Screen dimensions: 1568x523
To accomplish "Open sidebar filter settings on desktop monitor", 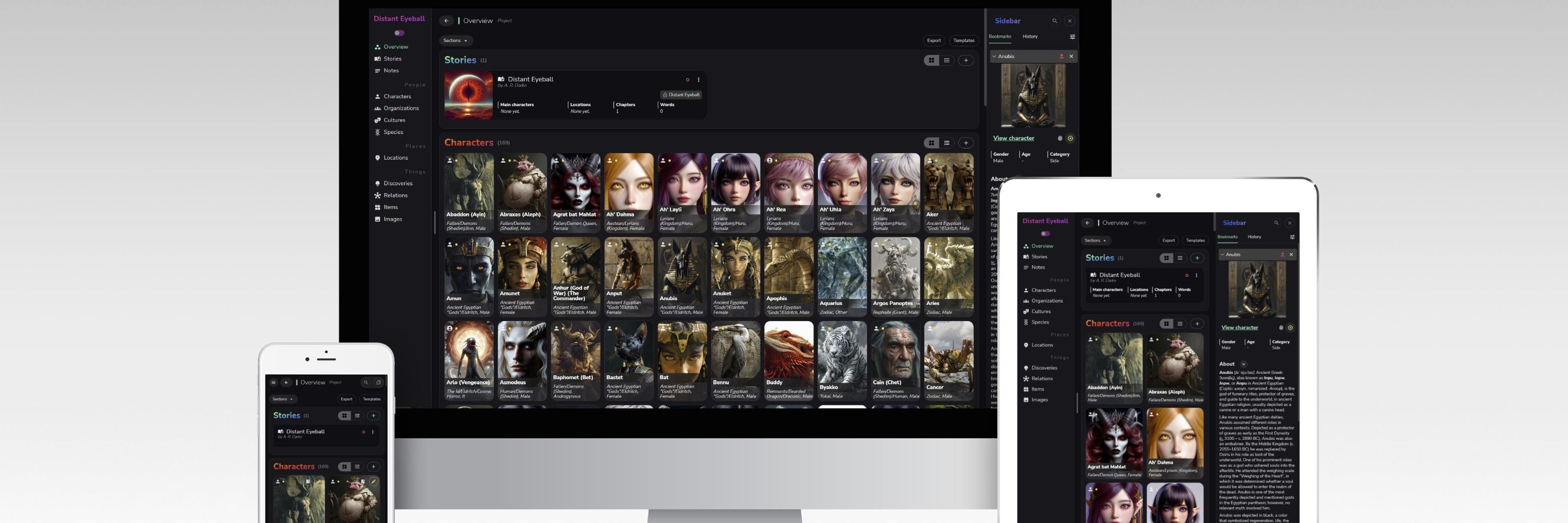I will 1073,37.
